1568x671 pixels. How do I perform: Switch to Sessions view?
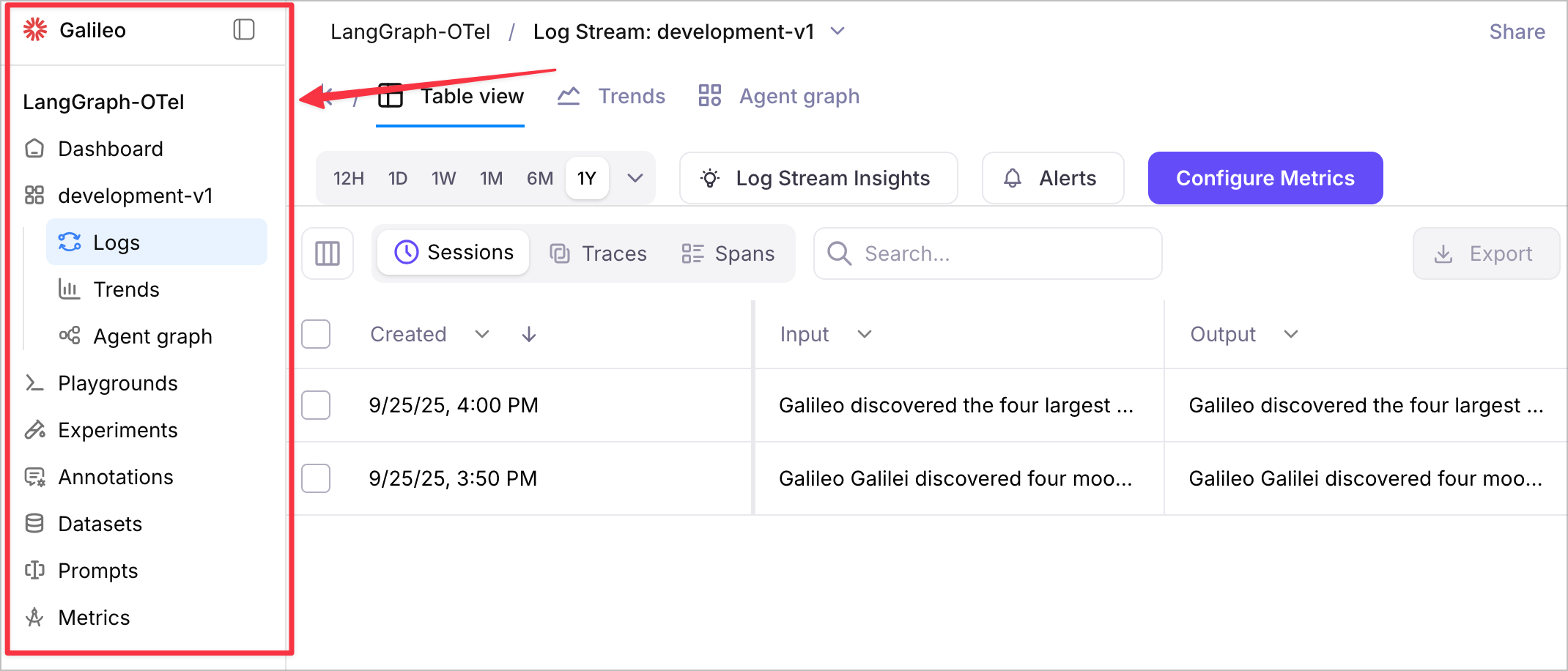pyautogui.click(x=454, y=253)
